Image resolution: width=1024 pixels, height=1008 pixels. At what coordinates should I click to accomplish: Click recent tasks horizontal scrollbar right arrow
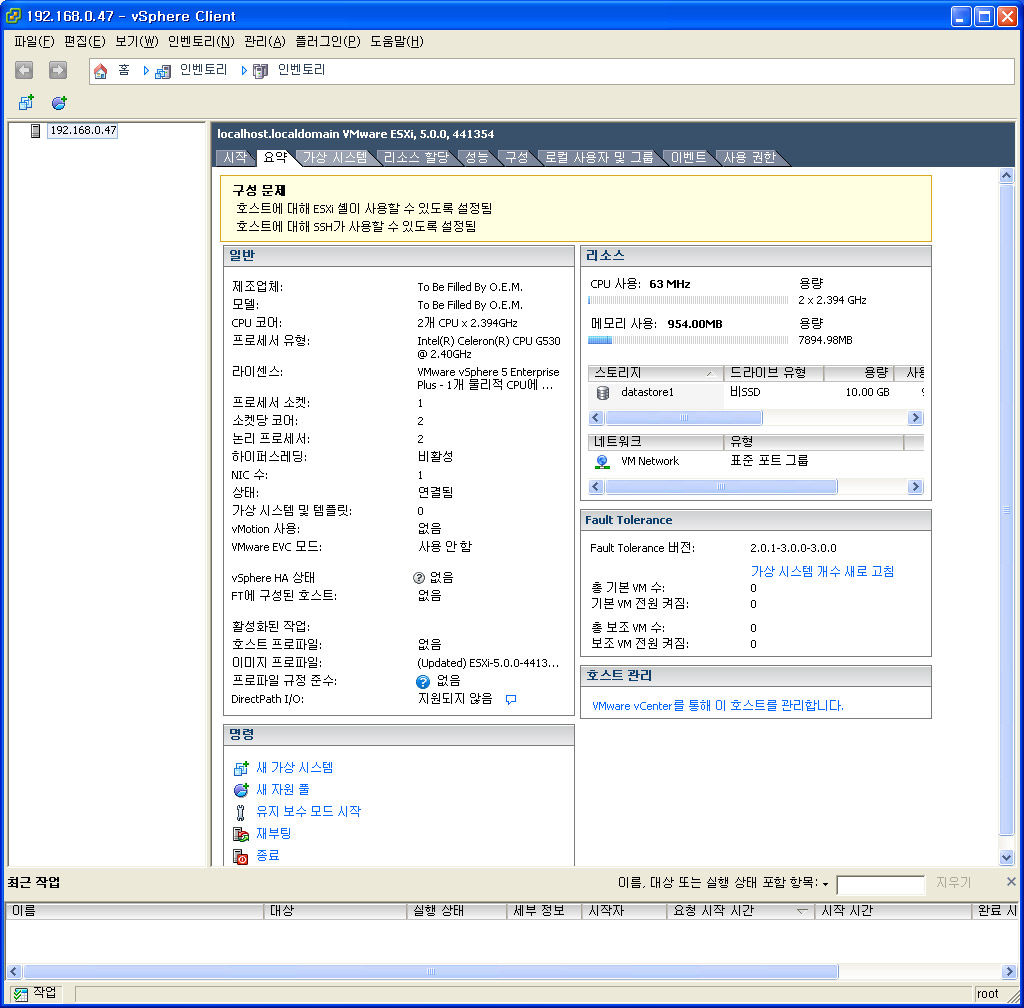tap(1010, 971)
